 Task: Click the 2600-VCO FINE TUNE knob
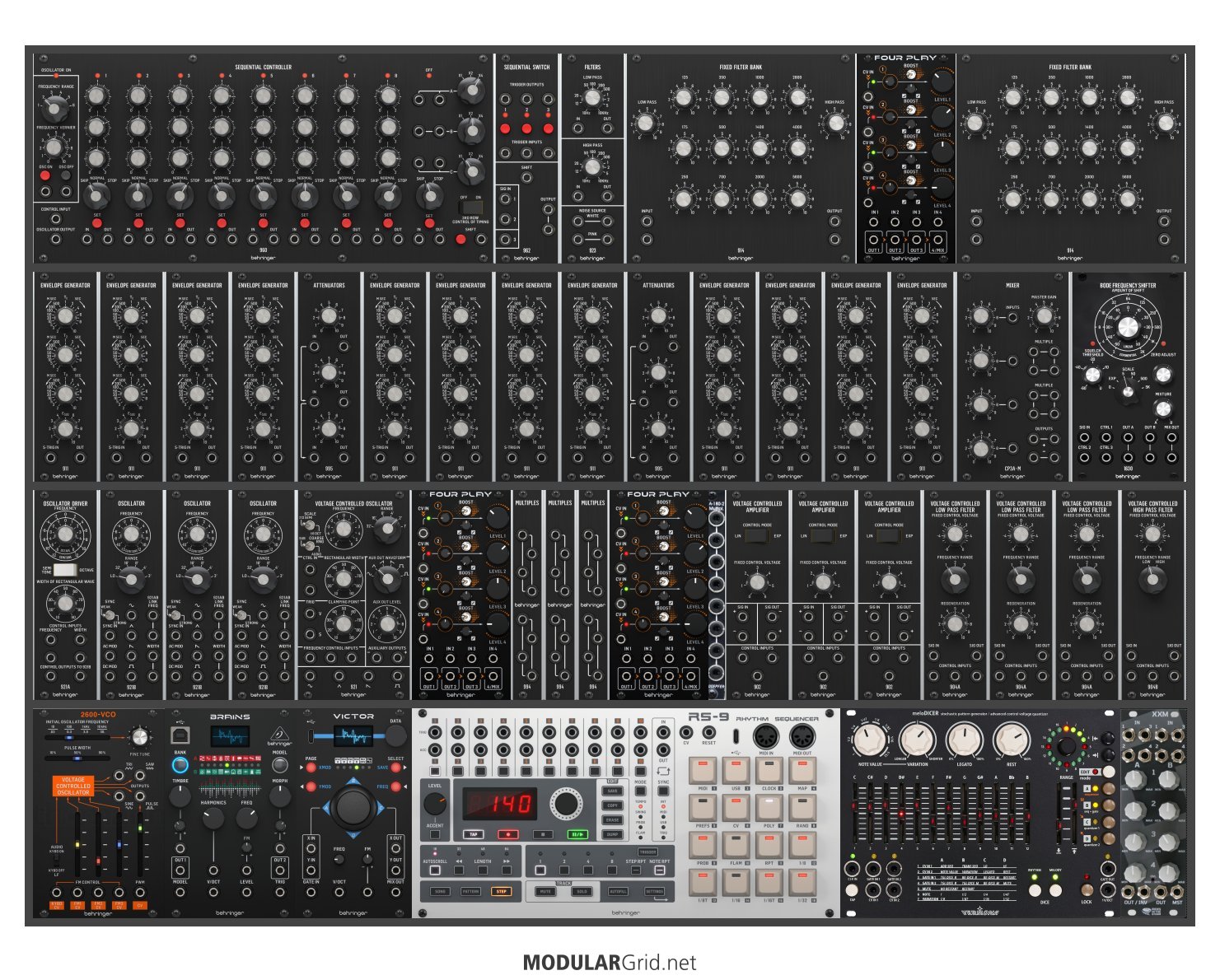click(x=140, y=737)
